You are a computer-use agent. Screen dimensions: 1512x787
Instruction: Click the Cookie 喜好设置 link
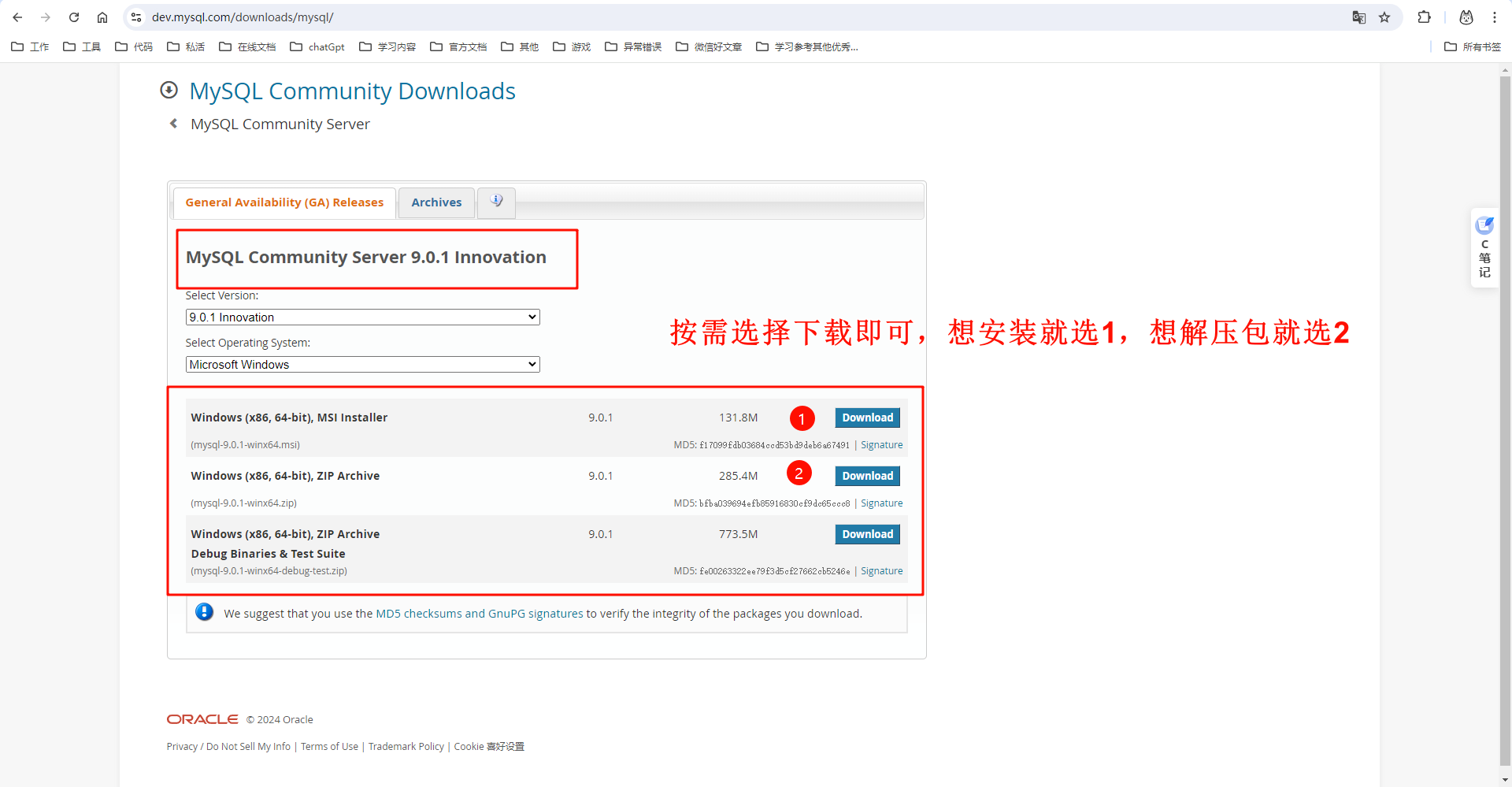click(x=488, y=746)
